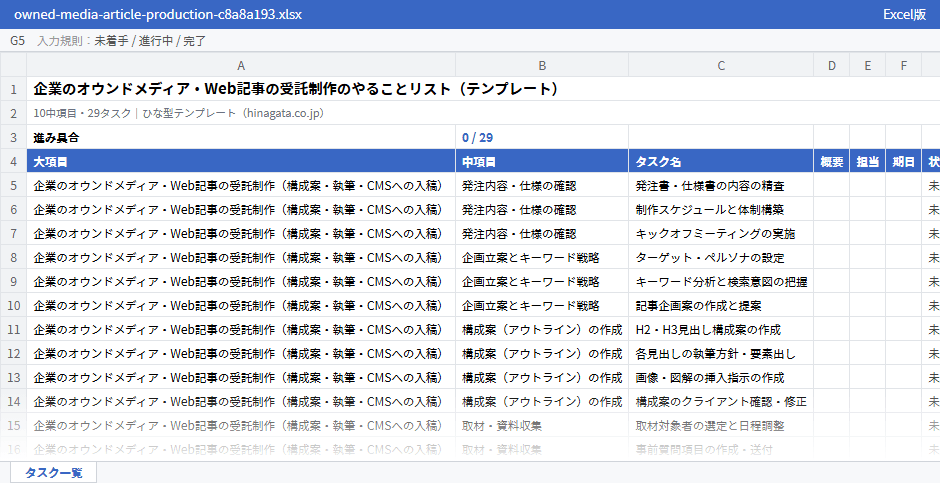This screenshot has width=940, height=483.
Task: Click the Excel版 link
Action: (x=904, y=14)
